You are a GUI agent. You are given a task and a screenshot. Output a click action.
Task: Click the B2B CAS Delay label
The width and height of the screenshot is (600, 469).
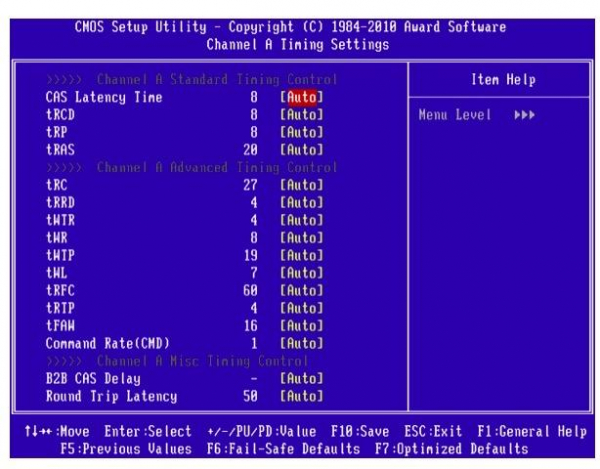(x=93, y=379)
